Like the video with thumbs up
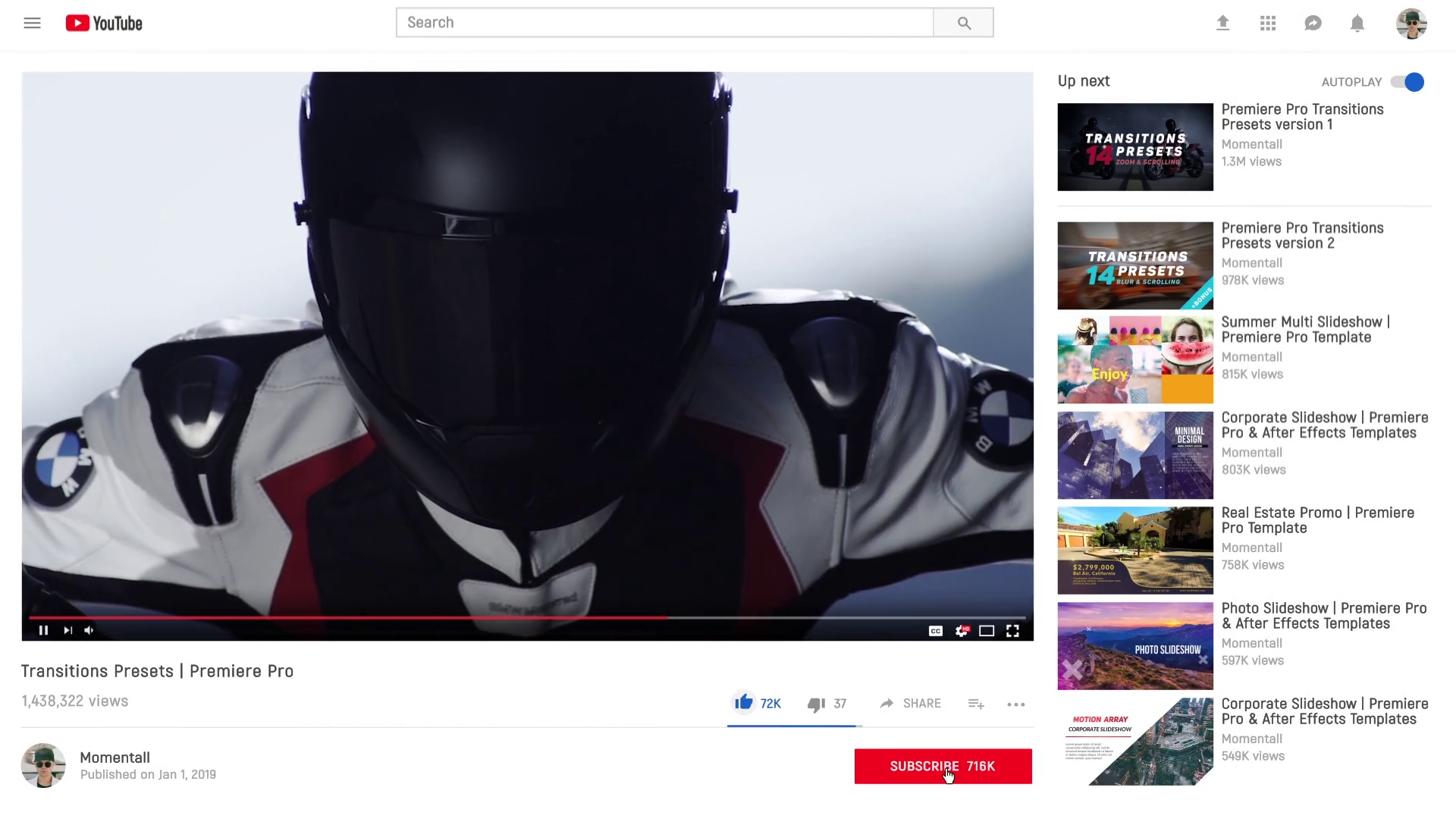Viewport: 1456px width, 819px height. coord(744,702)
